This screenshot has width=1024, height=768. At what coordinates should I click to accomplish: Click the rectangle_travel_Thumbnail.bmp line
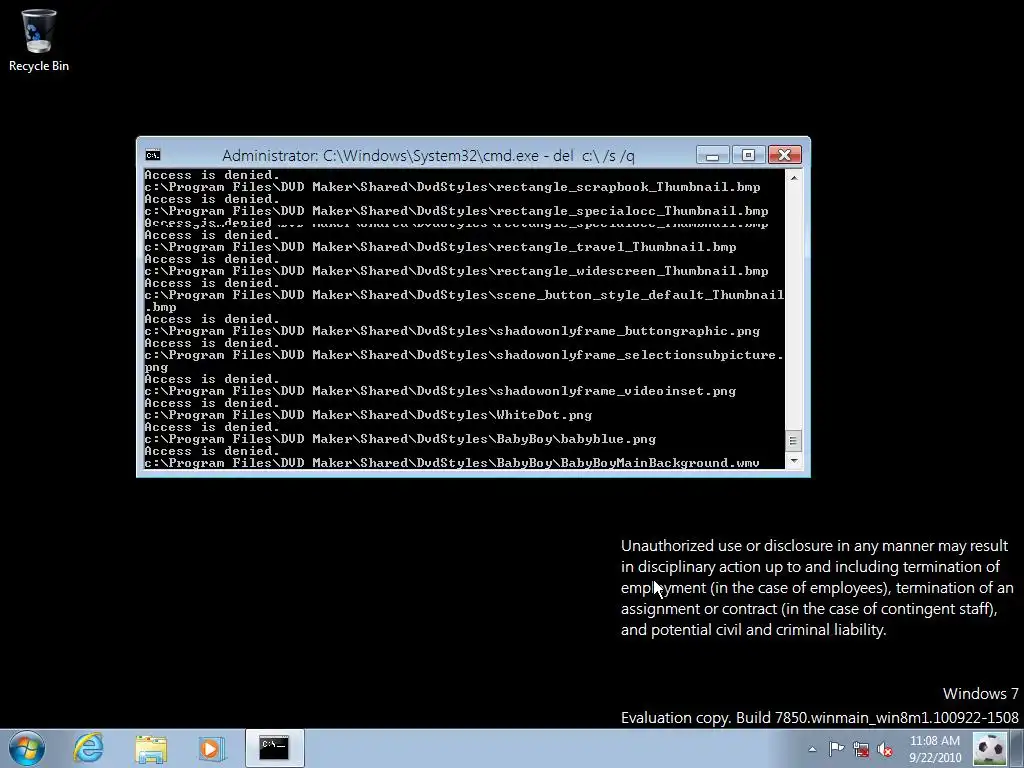(x=440, y=247)
